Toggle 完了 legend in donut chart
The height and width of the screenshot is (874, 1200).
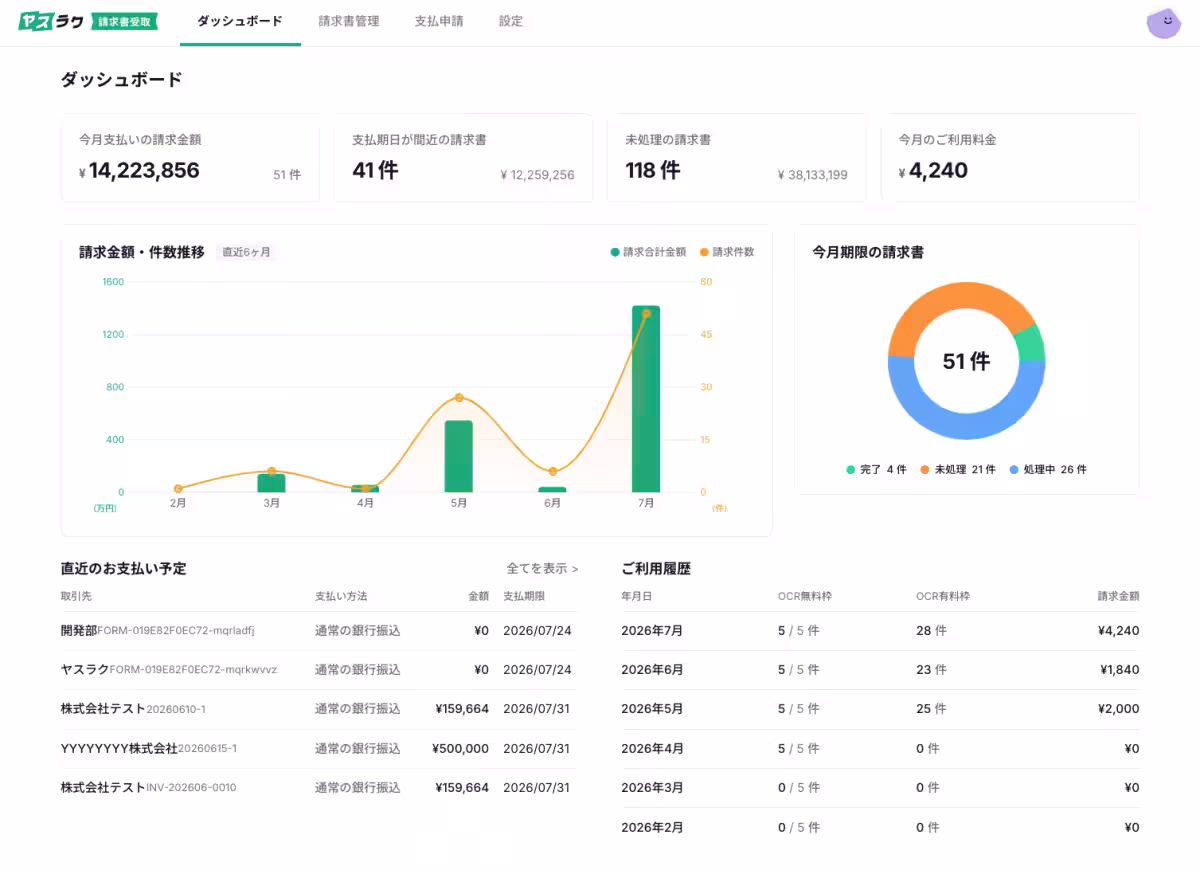point(876,469)
